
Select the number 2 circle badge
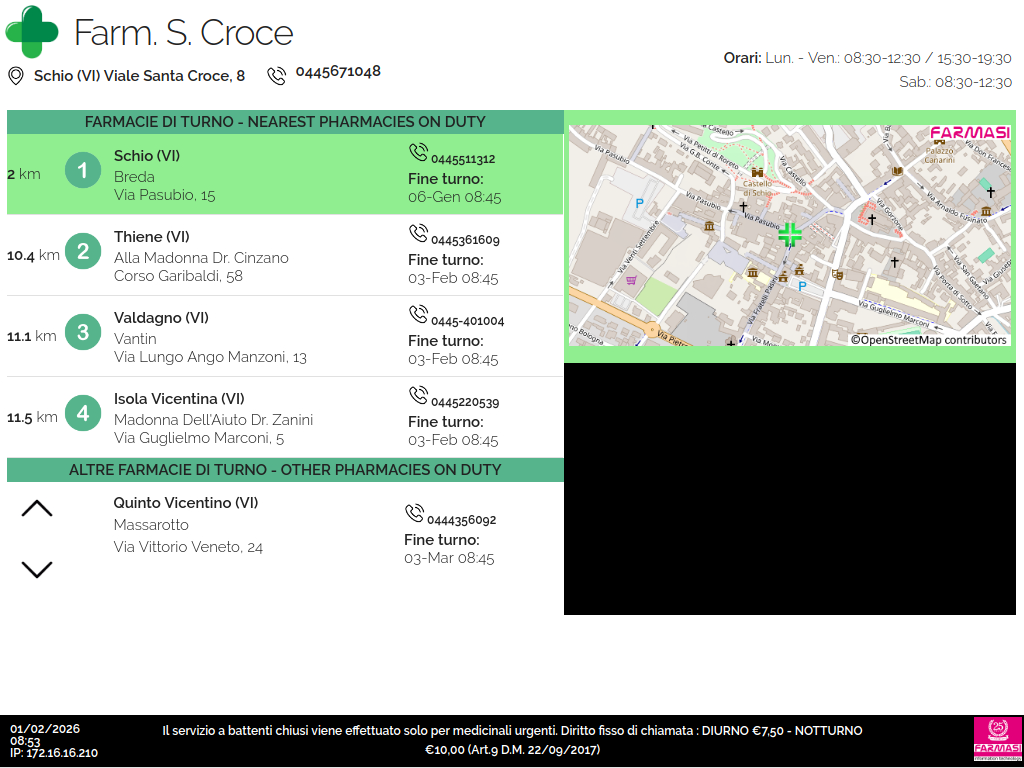(x=83, y=252)
